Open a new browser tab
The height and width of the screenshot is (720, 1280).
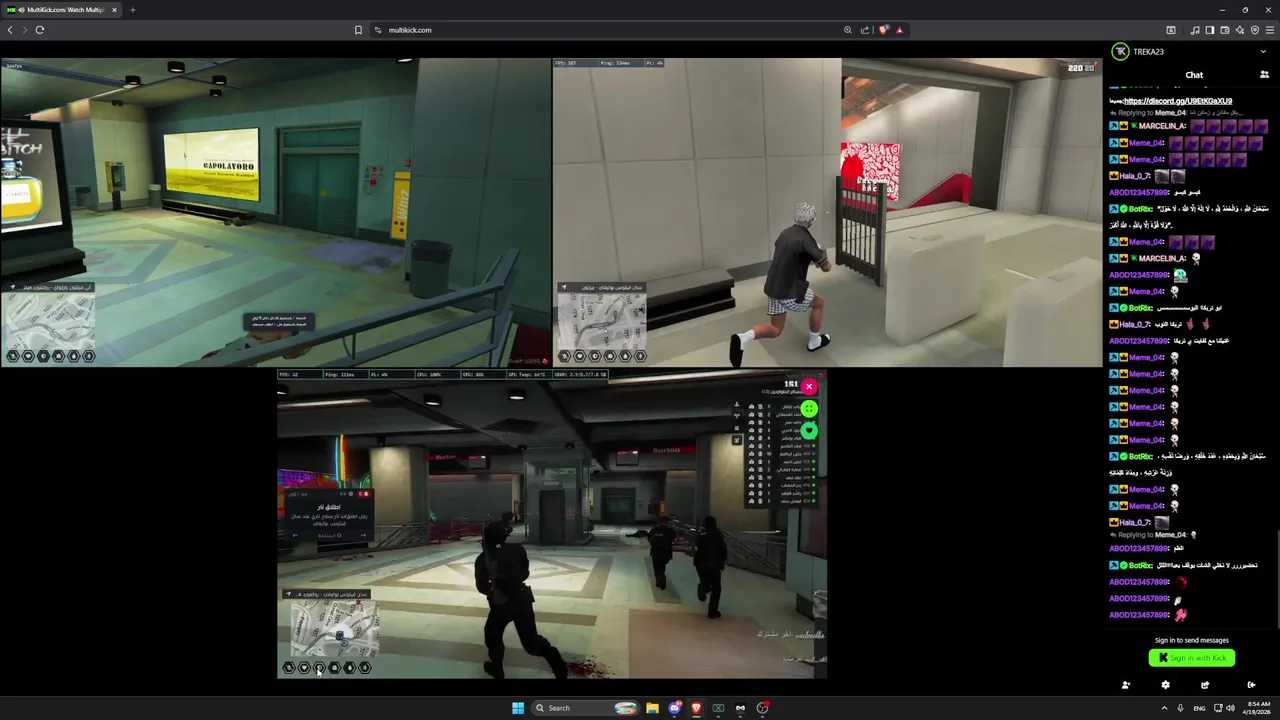coord(132,10)
